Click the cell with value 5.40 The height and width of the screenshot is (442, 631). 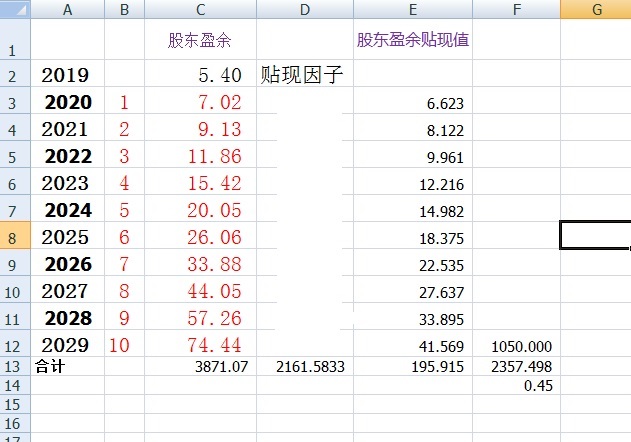[200, 73]
